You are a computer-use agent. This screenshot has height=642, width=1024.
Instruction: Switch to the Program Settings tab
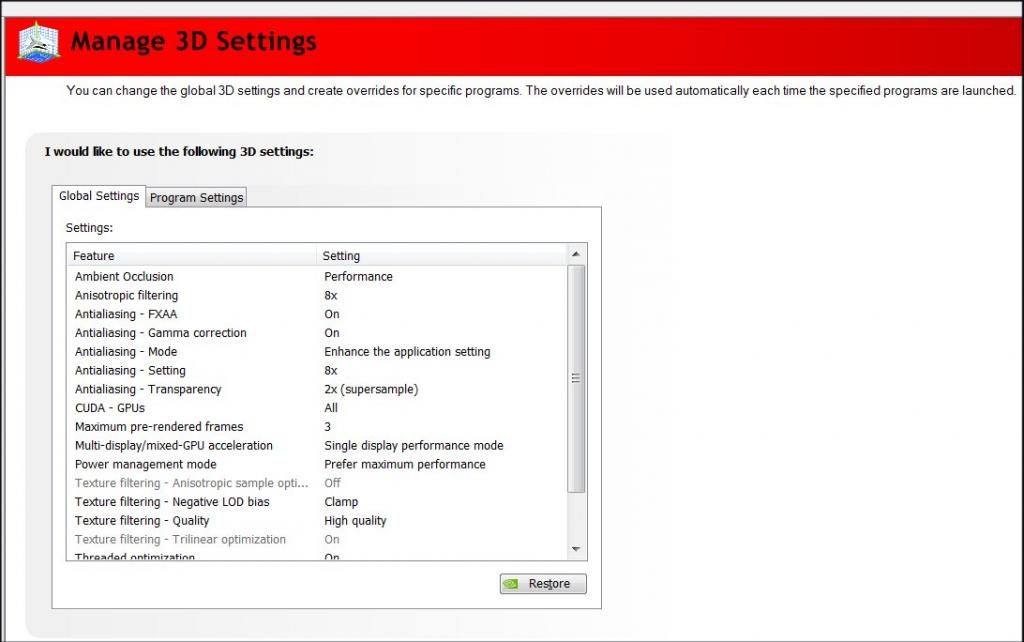[196, 197]
